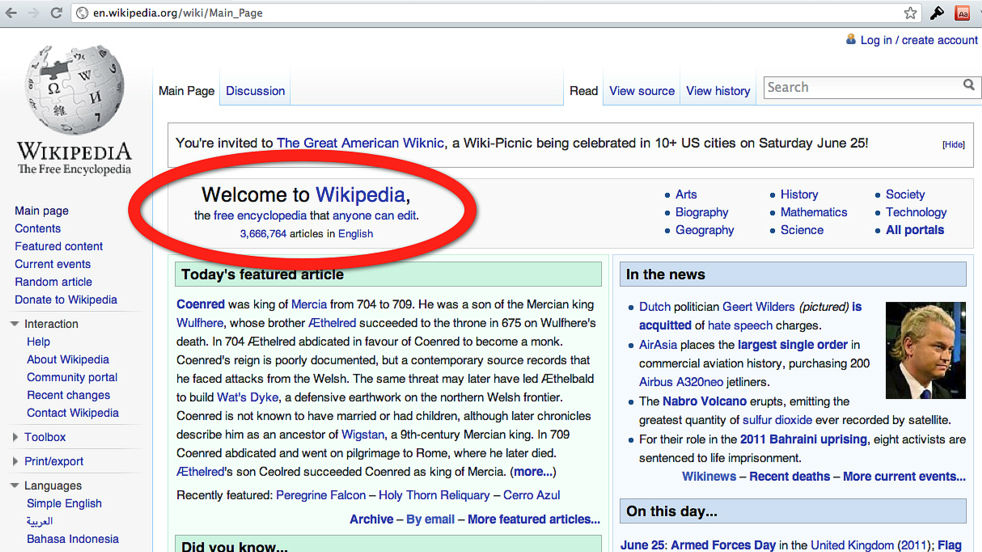Switch to the Discussion tab

(255, 91)
